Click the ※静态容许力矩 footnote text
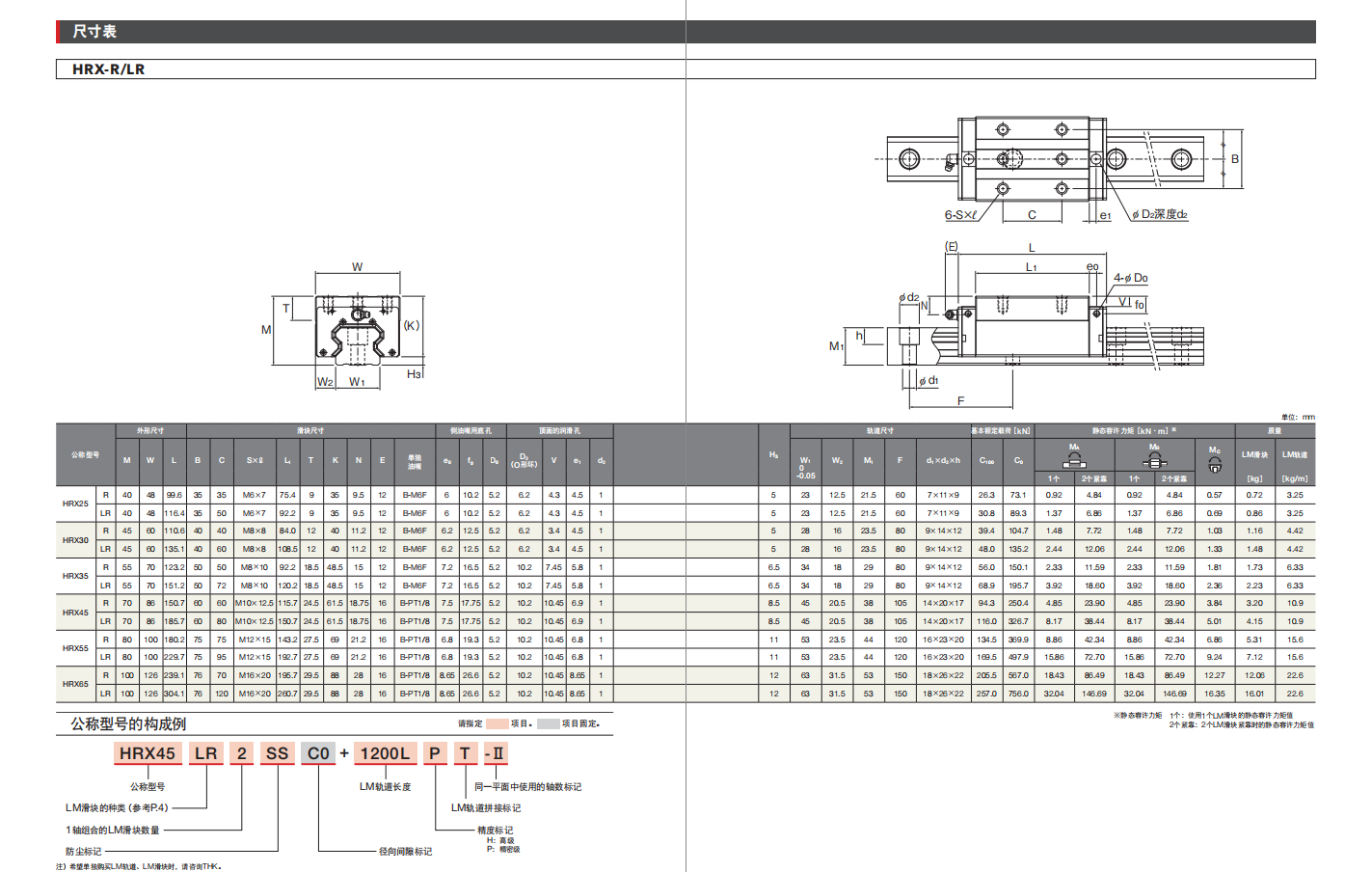Image resolution: width=1372 pixels, height=872 pixels. coord(1138,716)
